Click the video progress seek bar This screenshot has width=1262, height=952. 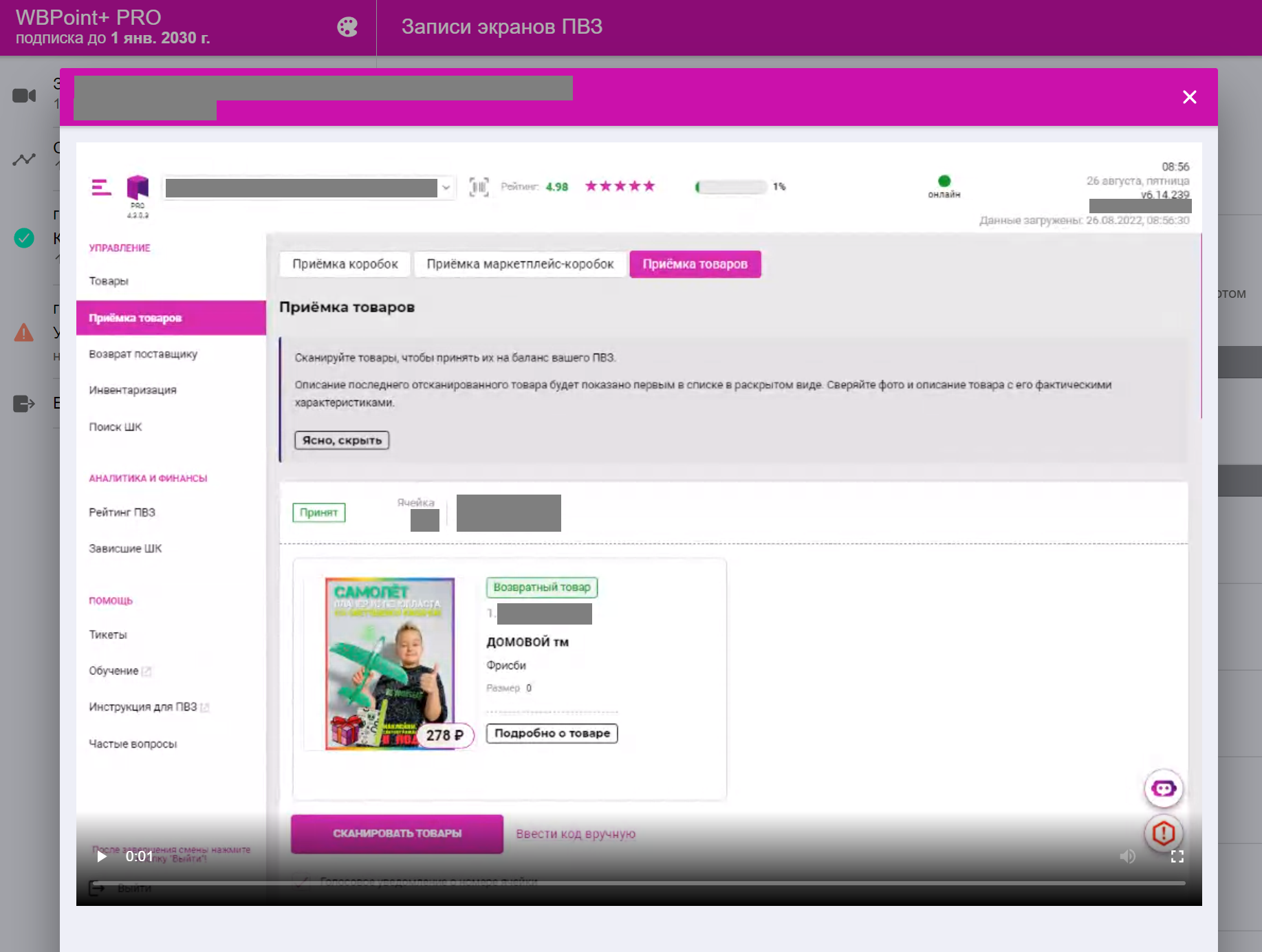coord(640,883)
